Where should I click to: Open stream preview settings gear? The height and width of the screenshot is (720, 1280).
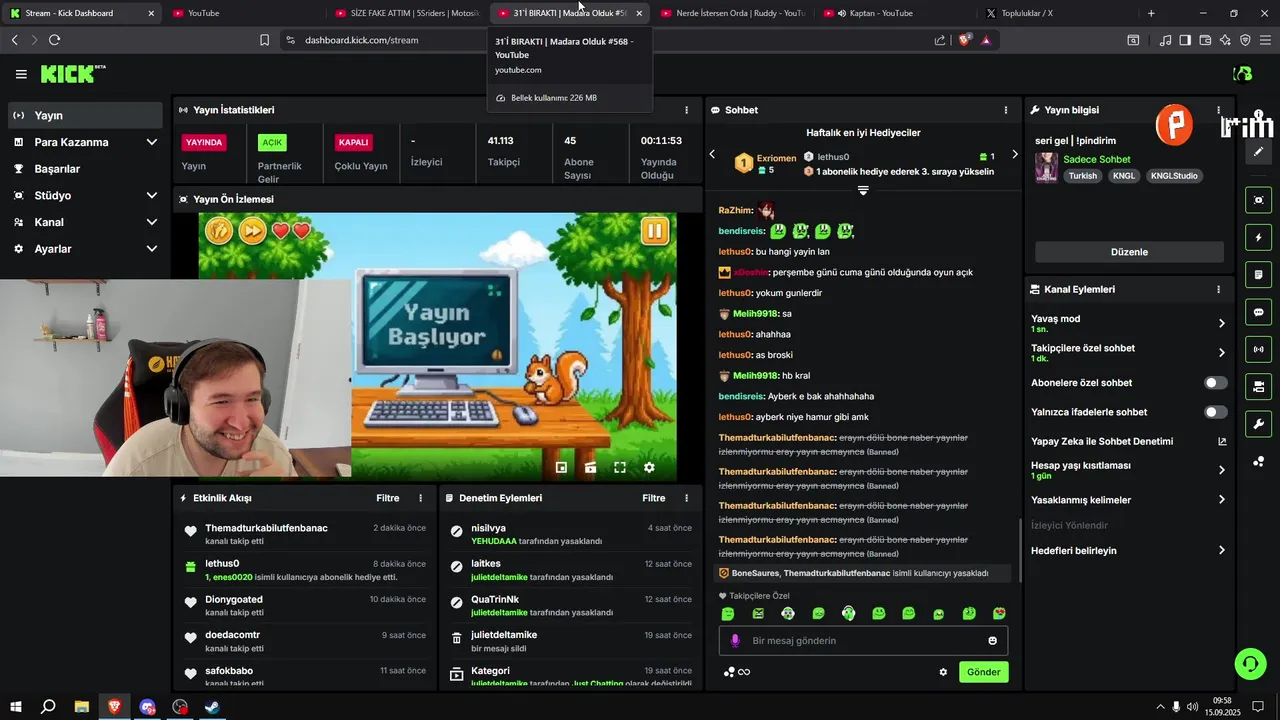(649, 467)
